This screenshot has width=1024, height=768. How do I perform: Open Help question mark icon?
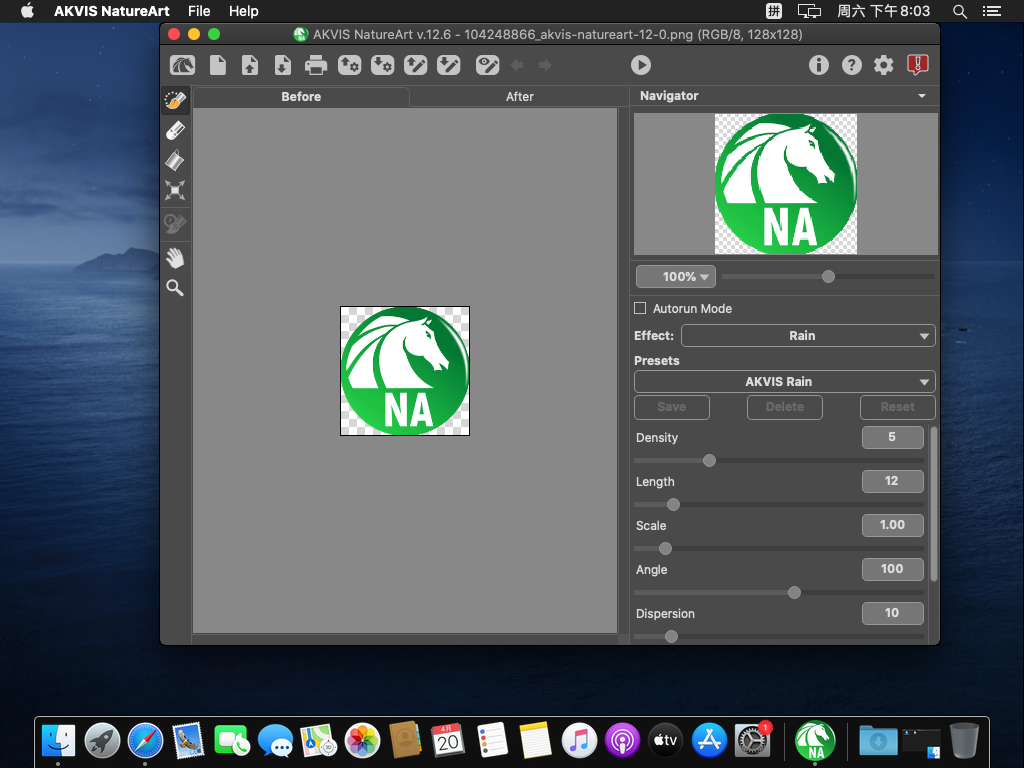[x=852, y=65]
